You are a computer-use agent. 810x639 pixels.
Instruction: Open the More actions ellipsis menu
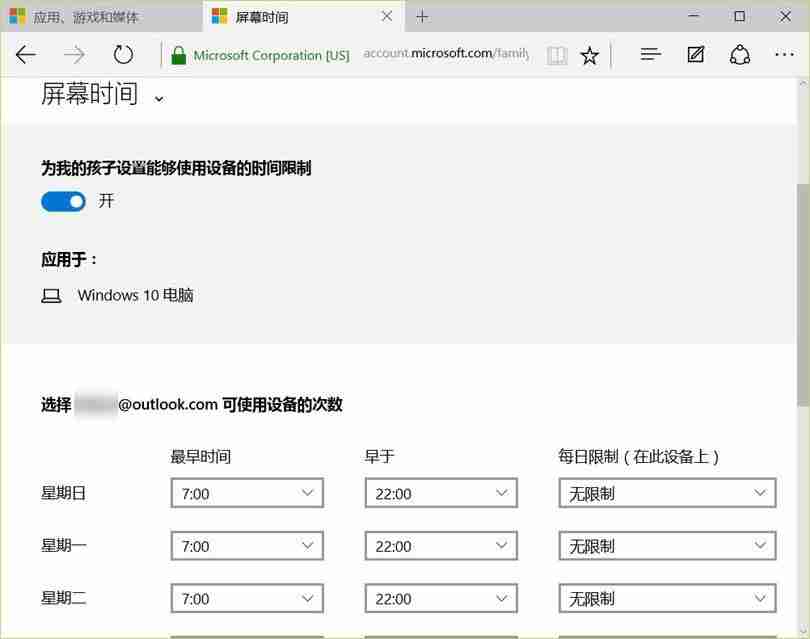pyautogui.click(x=784, y=54)
